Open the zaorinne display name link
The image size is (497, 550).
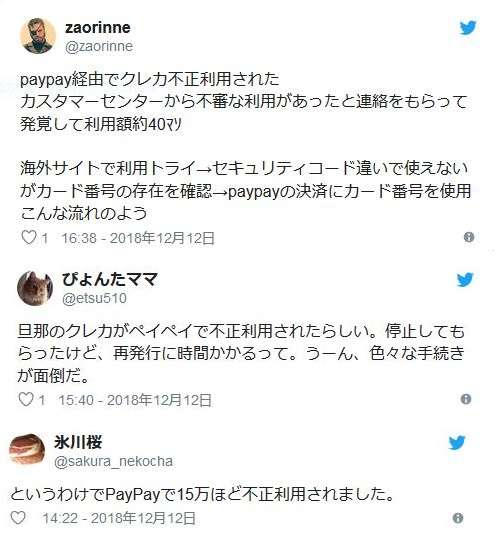point(98,28)
